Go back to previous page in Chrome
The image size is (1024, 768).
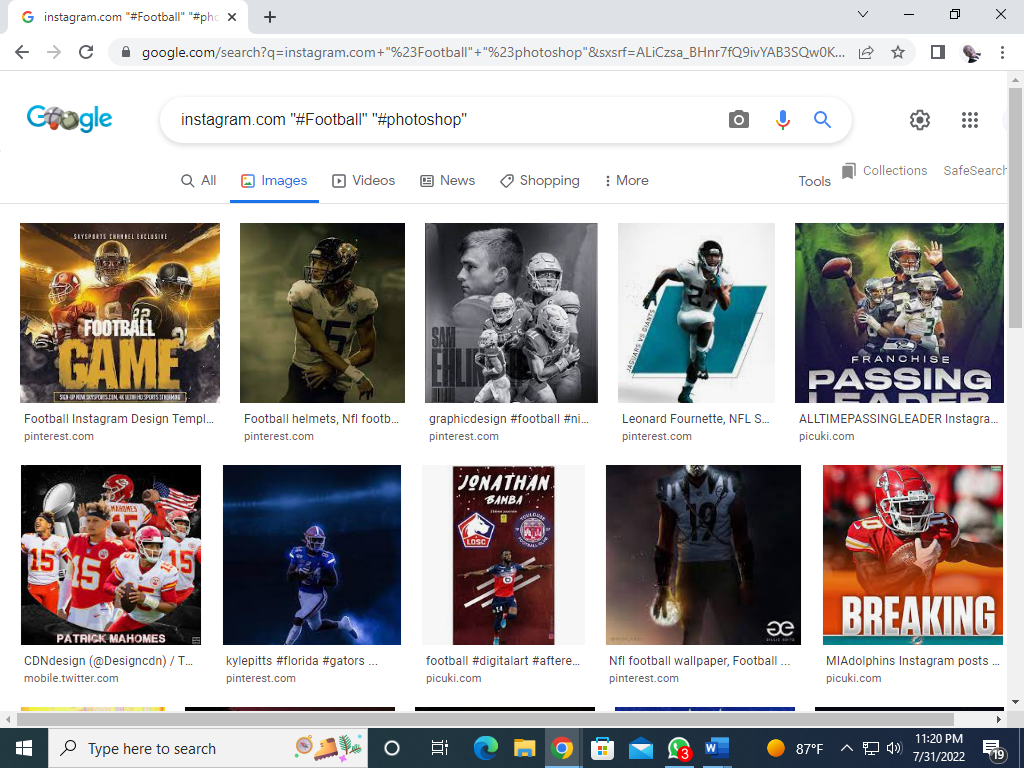(22, 52)
